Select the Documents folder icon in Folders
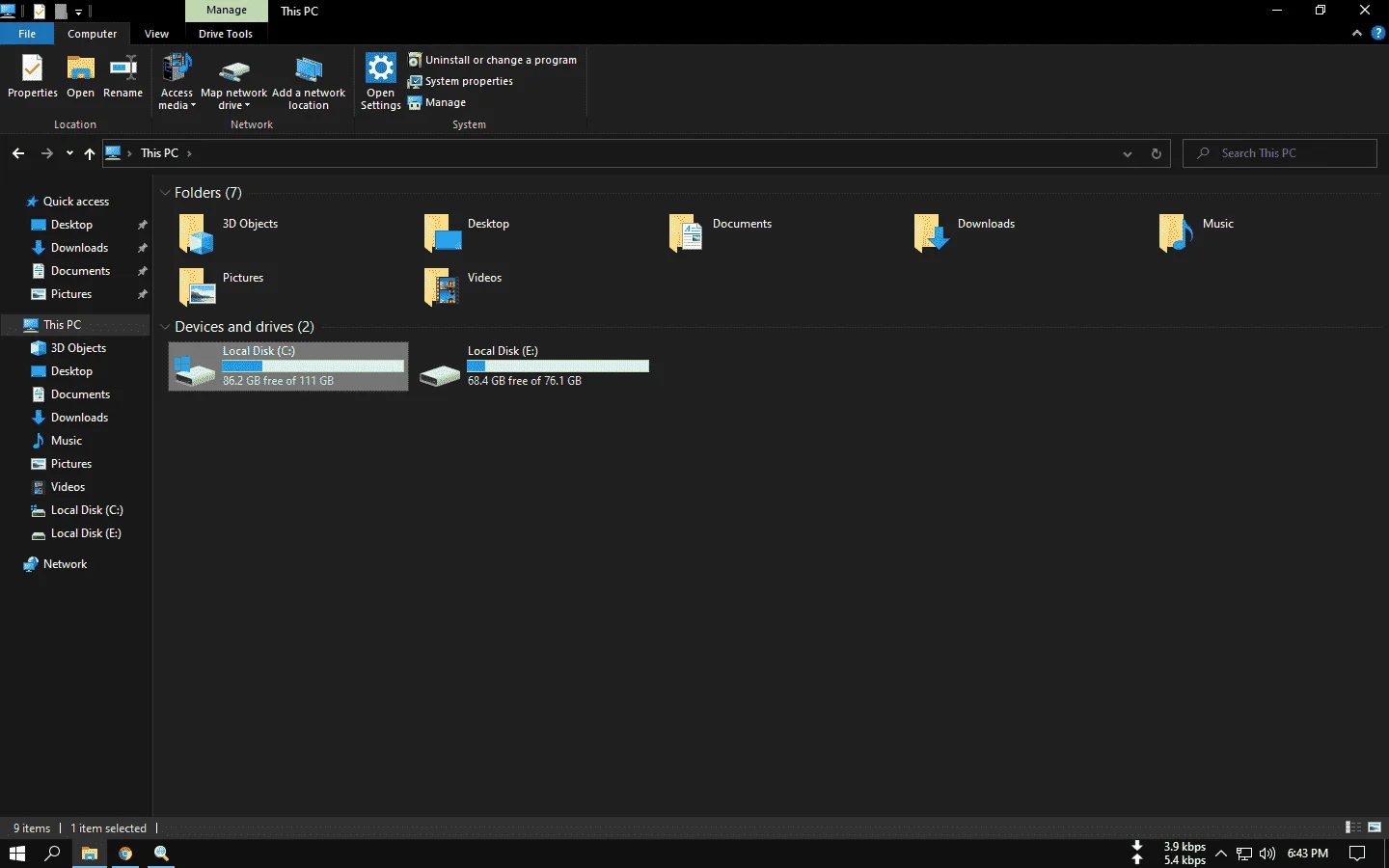This screenshot has width=1389, height=868. pos(686,233)
